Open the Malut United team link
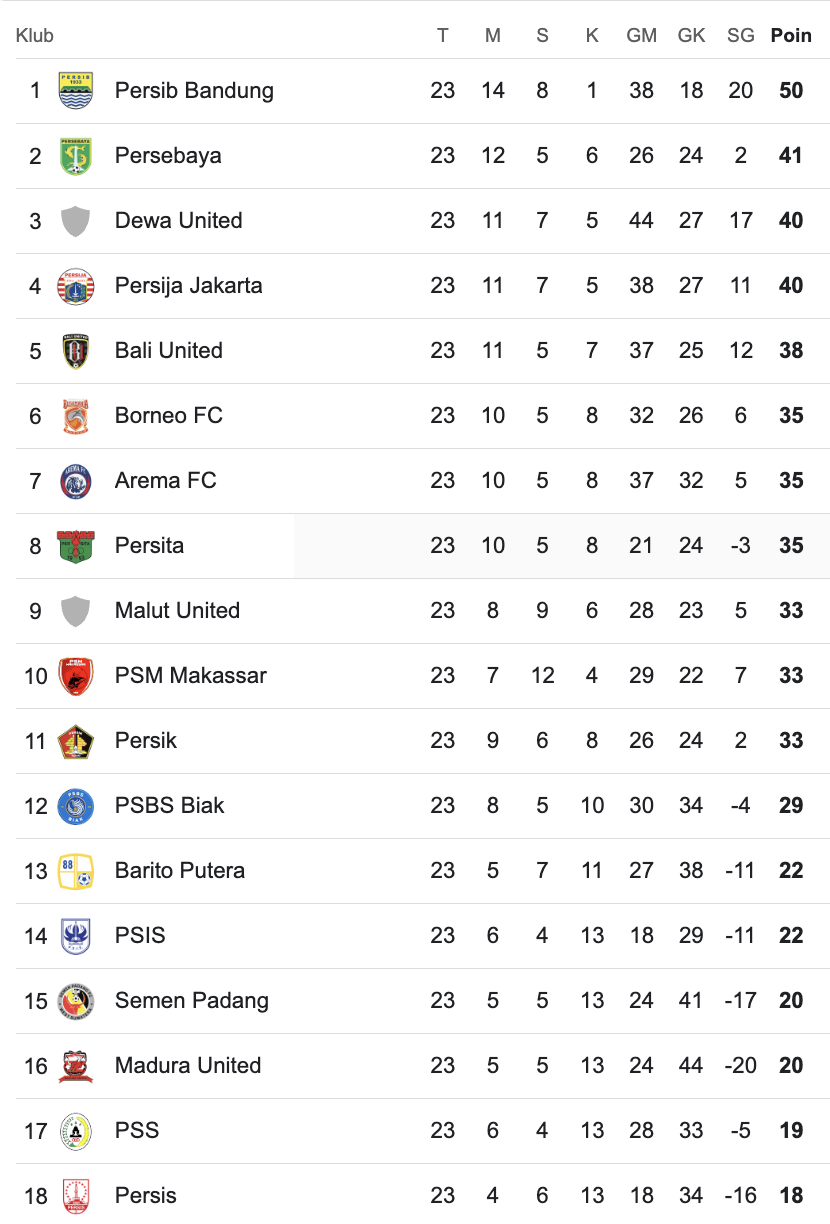The width and height of the screenshot is (830, 1224). point(177,611)
